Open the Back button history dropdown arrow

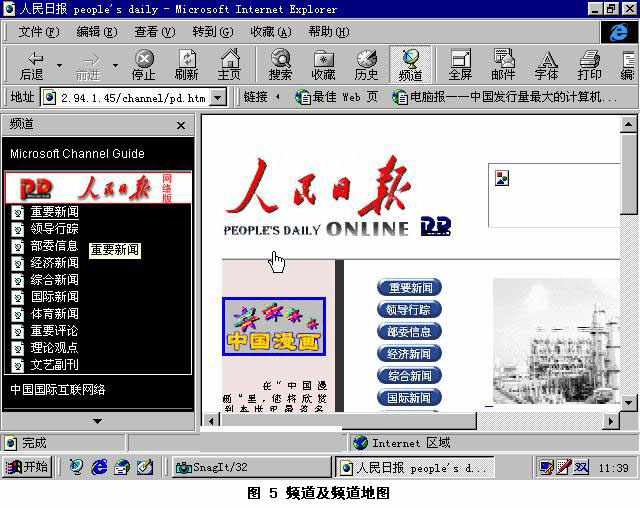click(60, 65)
